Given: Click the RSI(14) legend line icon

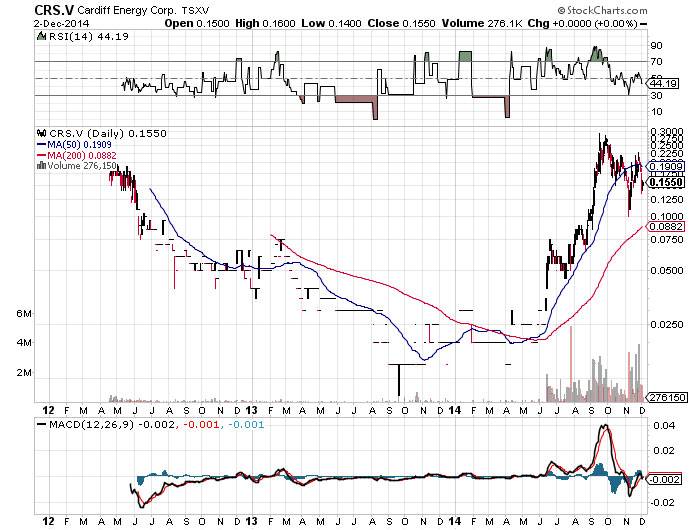Looking at the screenshot, I should coord(40,36).
